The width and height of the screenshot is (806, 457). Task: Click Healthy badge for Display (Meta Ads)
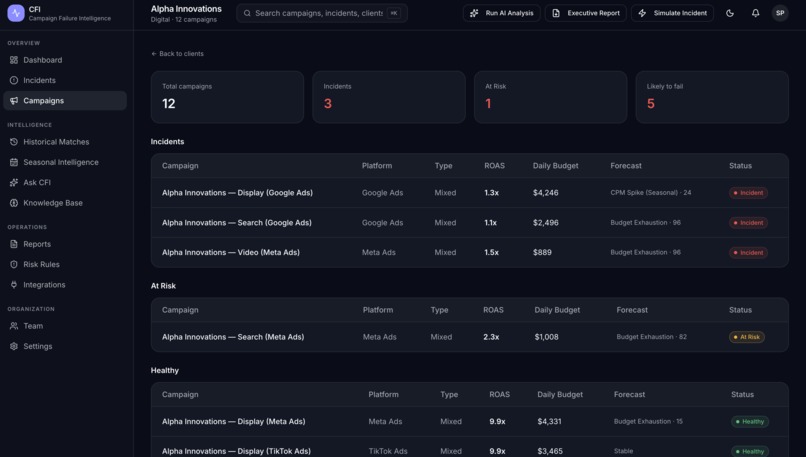click(x=750, y=422)
